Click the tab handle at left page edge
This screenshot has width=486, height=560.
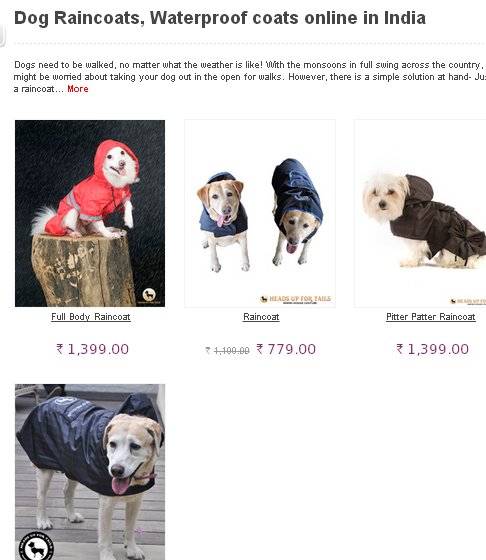click(2, 35)
